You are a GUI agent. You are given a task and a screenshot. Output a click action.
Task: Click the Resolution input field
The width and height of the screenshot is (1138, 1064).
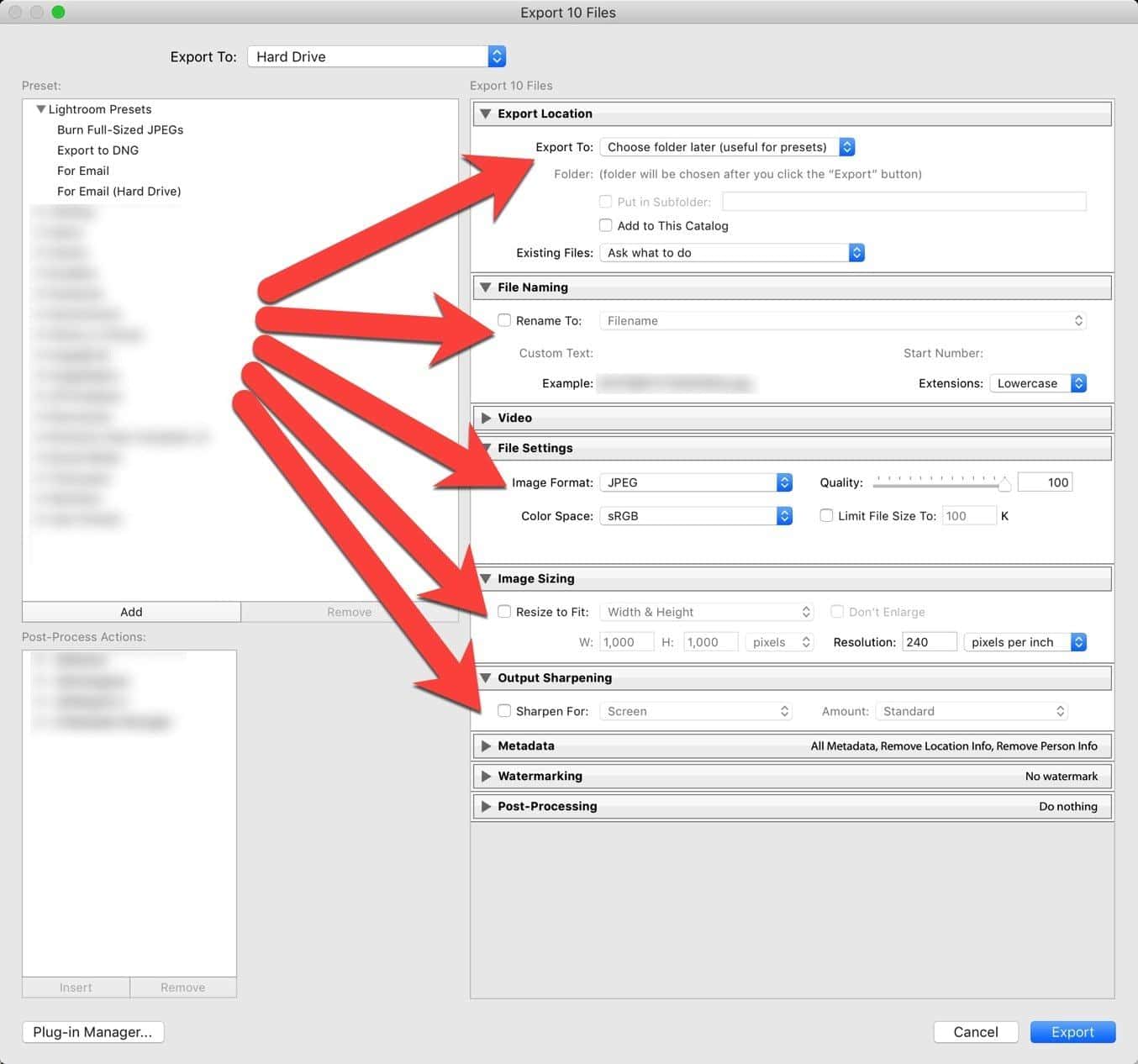[929, 642]
